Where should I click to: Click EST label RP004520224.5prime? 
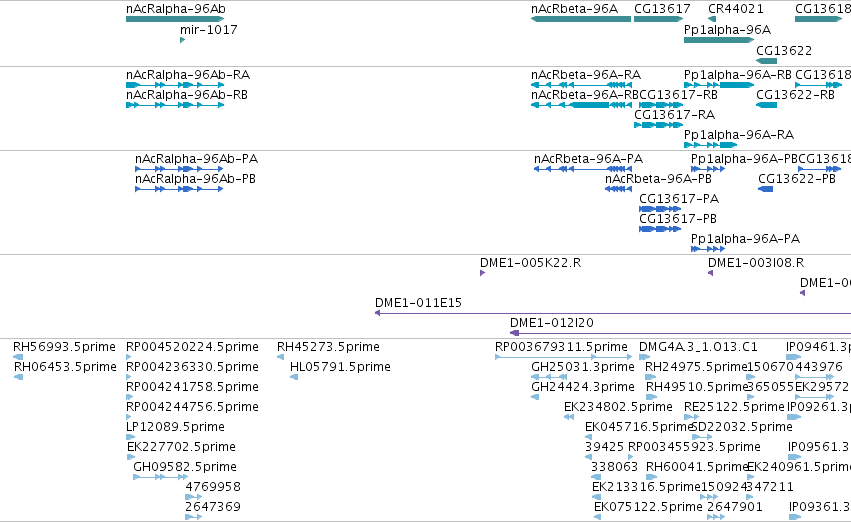[x=192, y=347]
